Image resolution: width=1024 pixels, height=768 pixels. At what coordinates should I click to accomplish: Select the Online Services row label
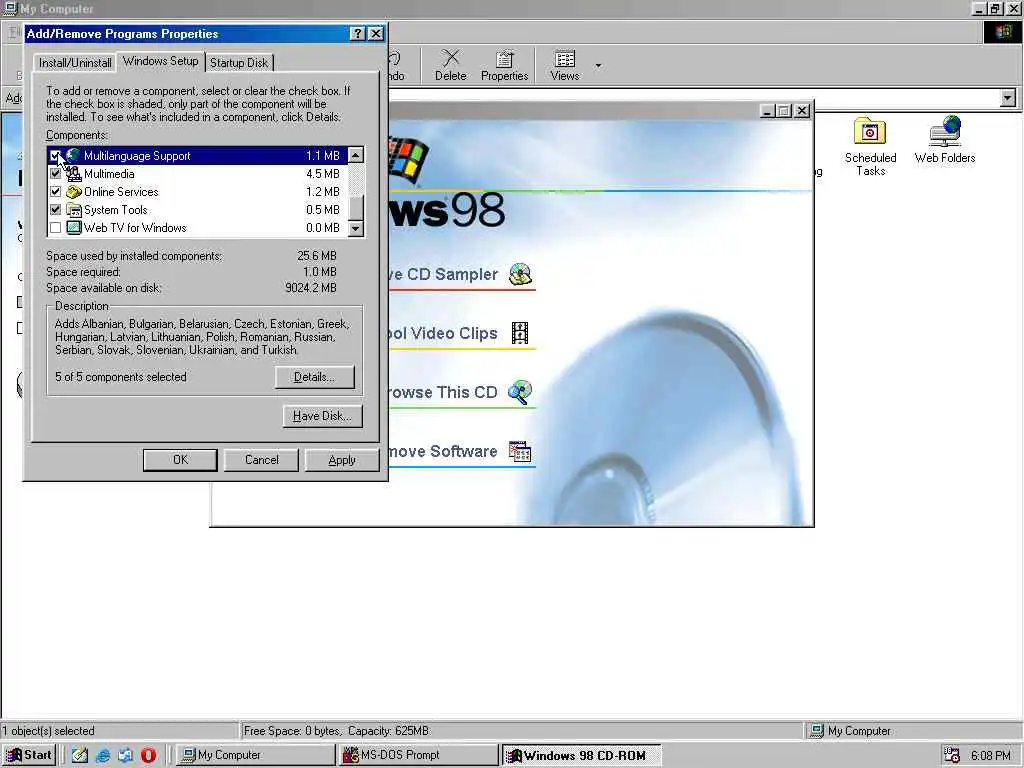click(x=121, y=191)
